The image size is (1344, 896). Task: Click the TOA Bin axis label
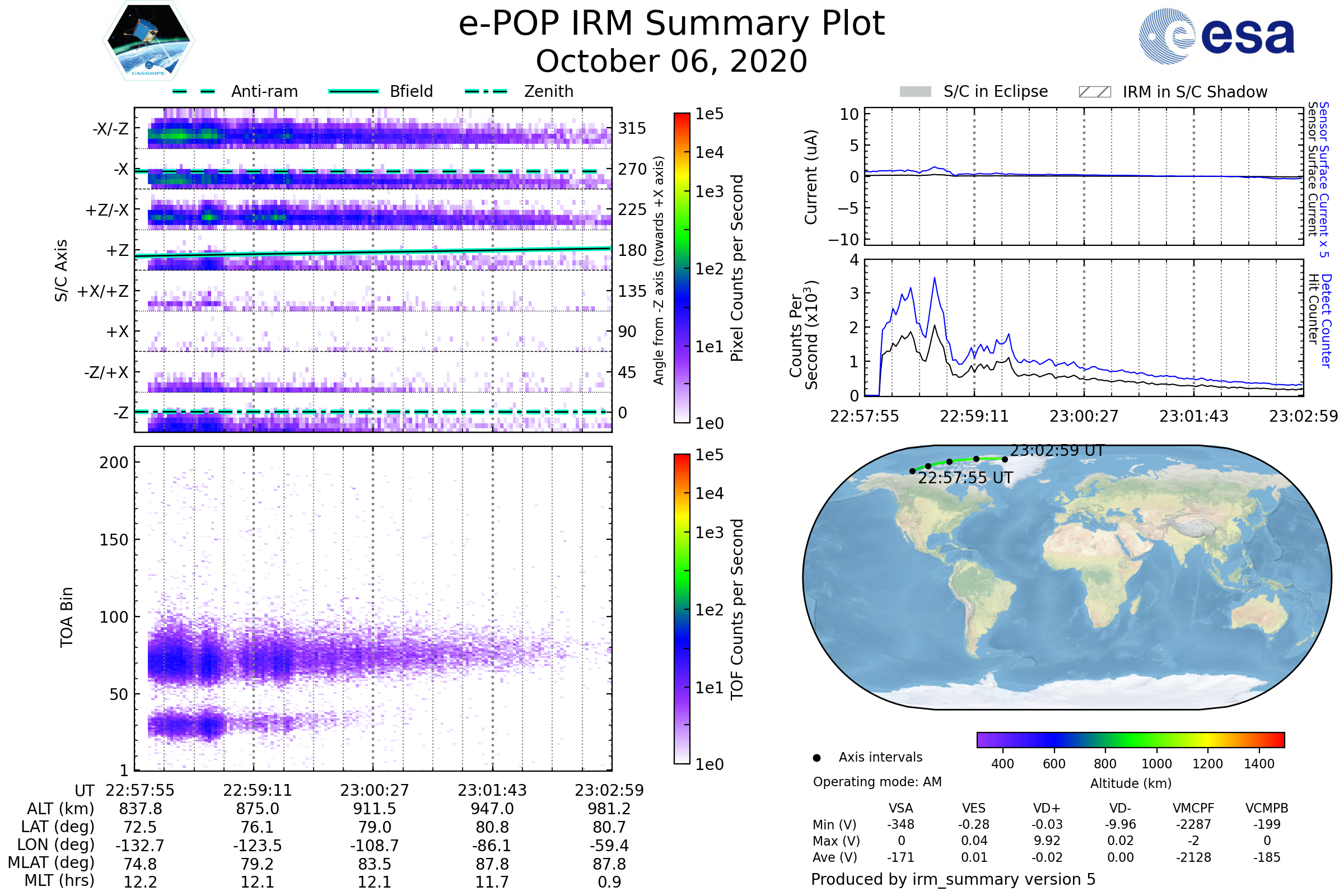67,617
